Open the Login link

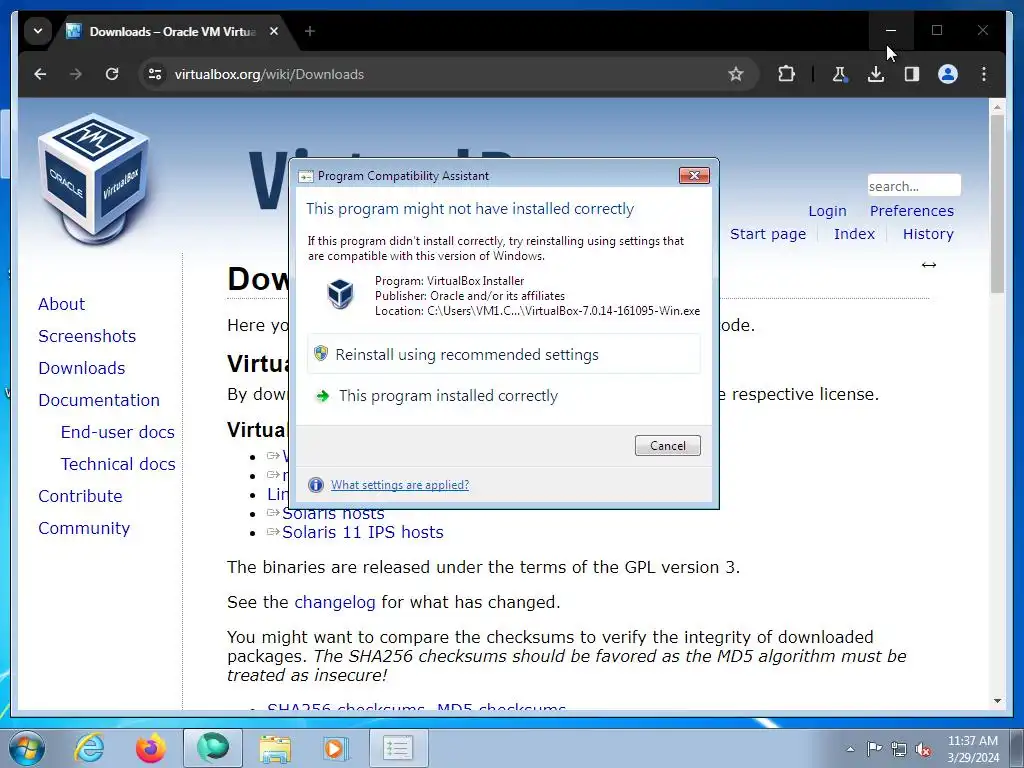827,211
